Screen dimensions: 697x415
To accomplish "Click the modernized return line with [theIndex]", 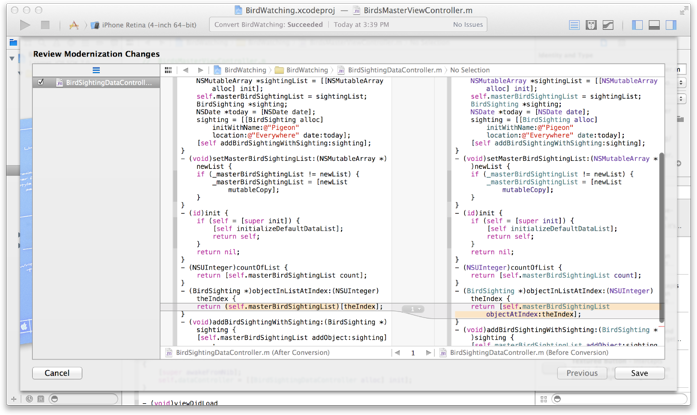I will point(289,307).
